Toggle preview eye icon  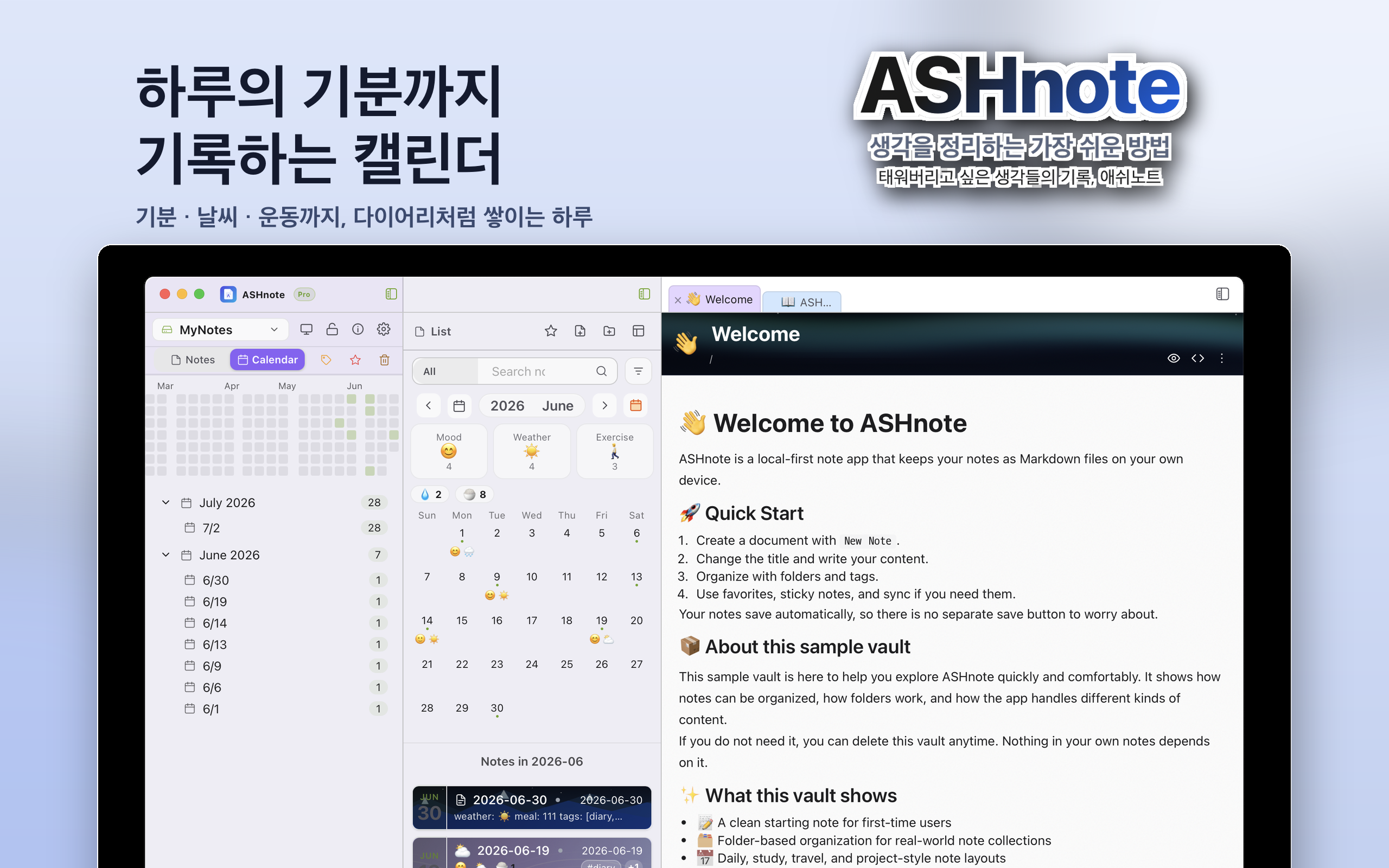(x=1174, y=358)
